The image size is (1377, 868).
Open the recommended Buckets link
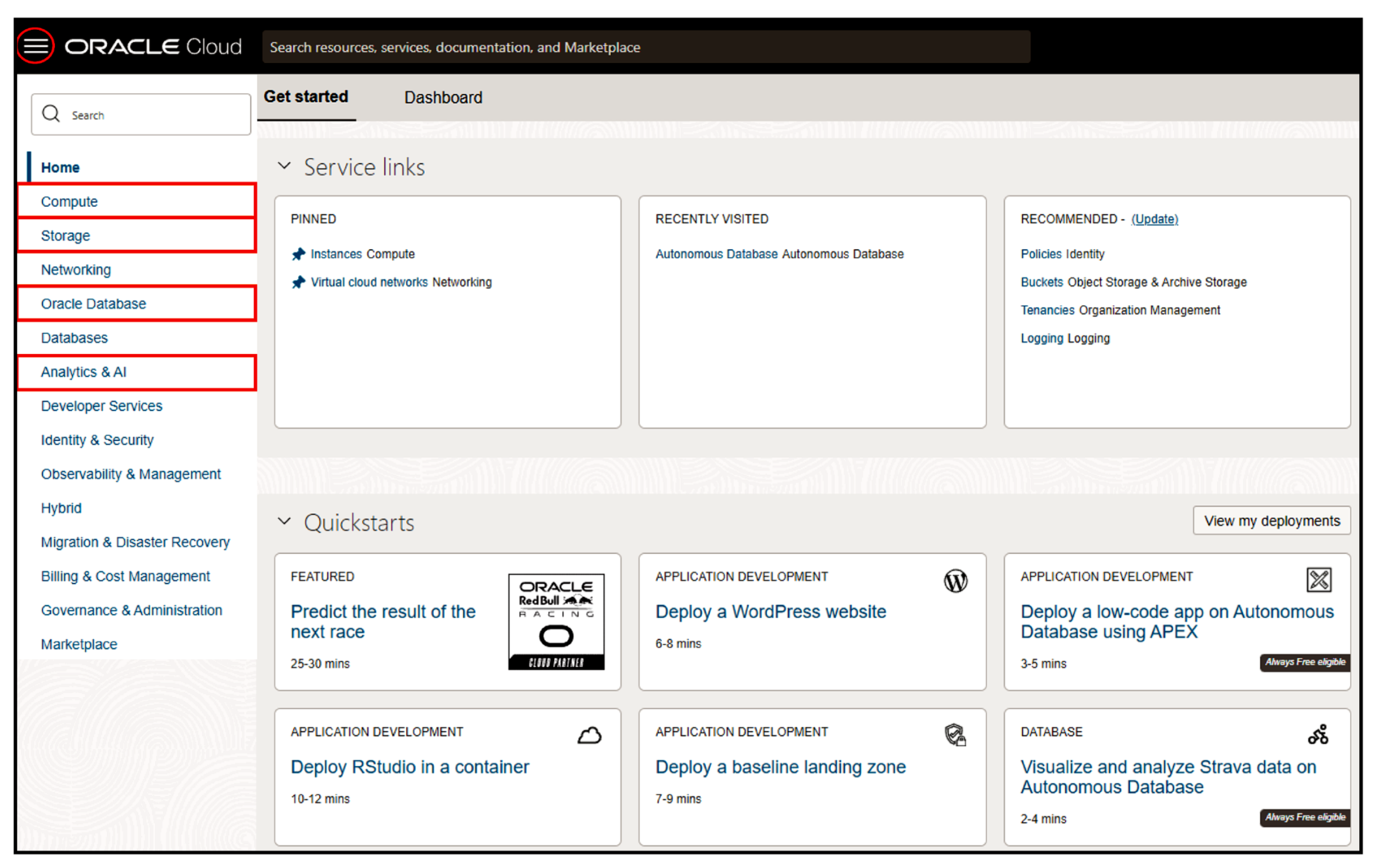click(x=1042, y=282)
